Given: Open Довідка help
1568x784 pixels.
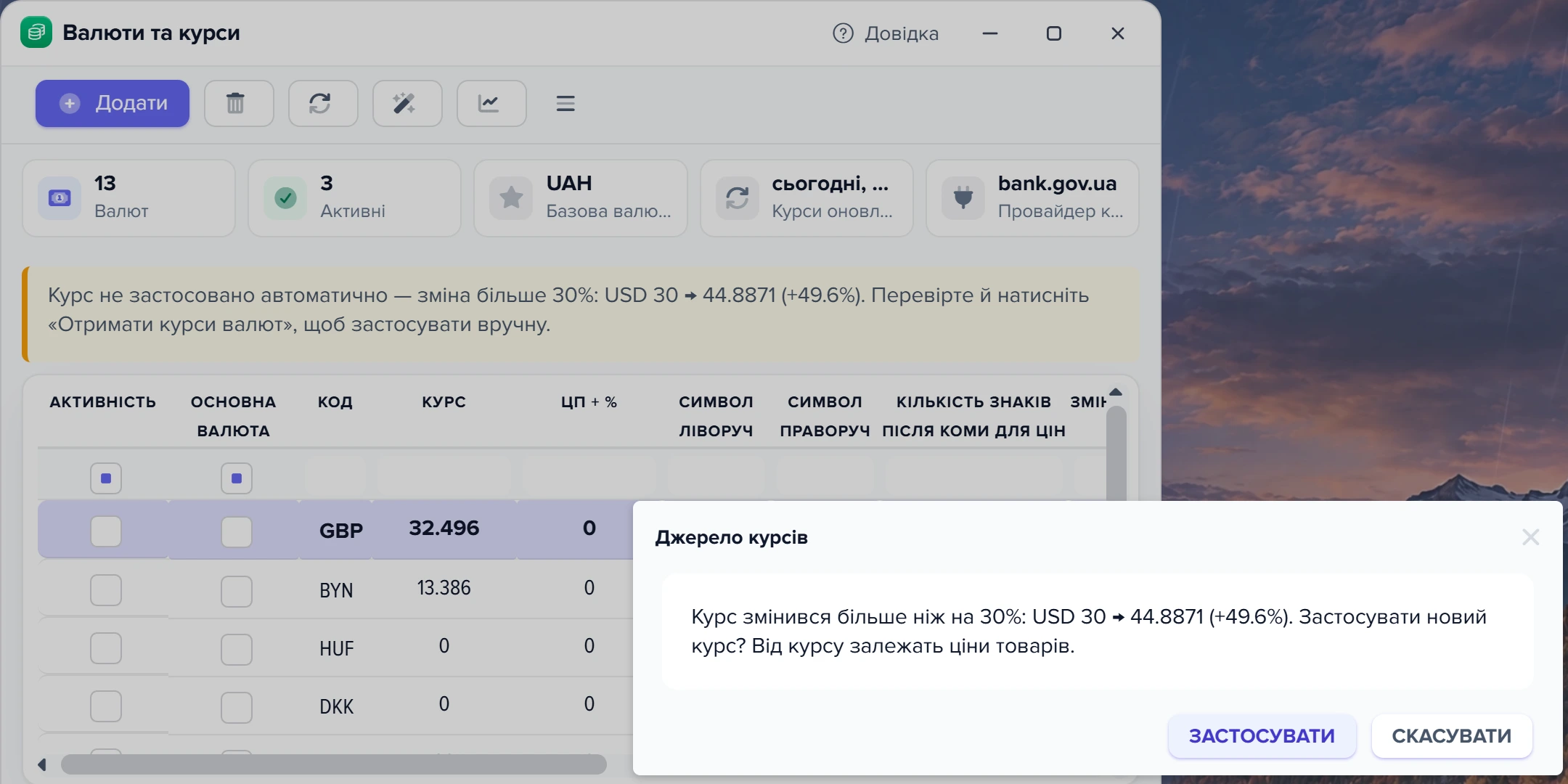Looking at the screenshot, I should [x=886, y=33].
